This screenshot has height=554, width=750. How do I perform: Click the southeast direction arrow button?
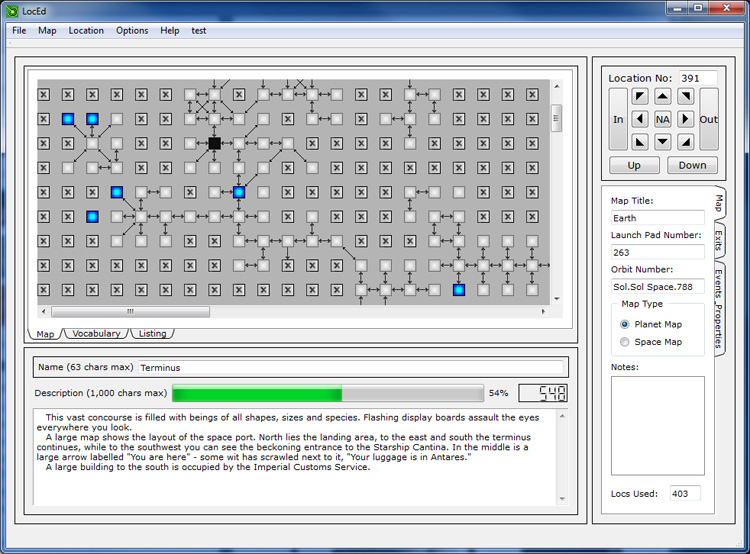[685, 142]
